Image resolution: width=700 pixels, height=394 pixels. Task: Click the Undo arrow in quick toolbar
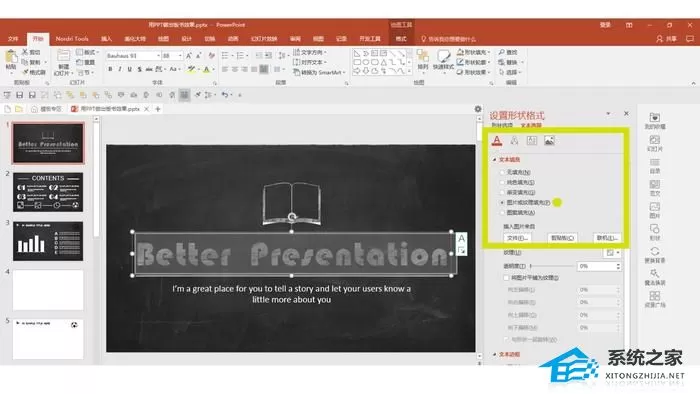pyautogui.click(x=225, y=95)
